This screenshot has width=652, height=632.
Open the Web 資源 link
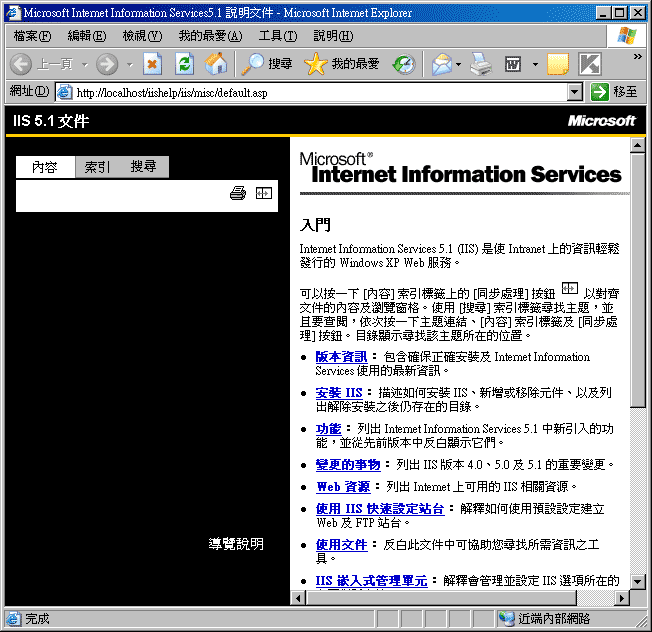[x=343, y=486]
